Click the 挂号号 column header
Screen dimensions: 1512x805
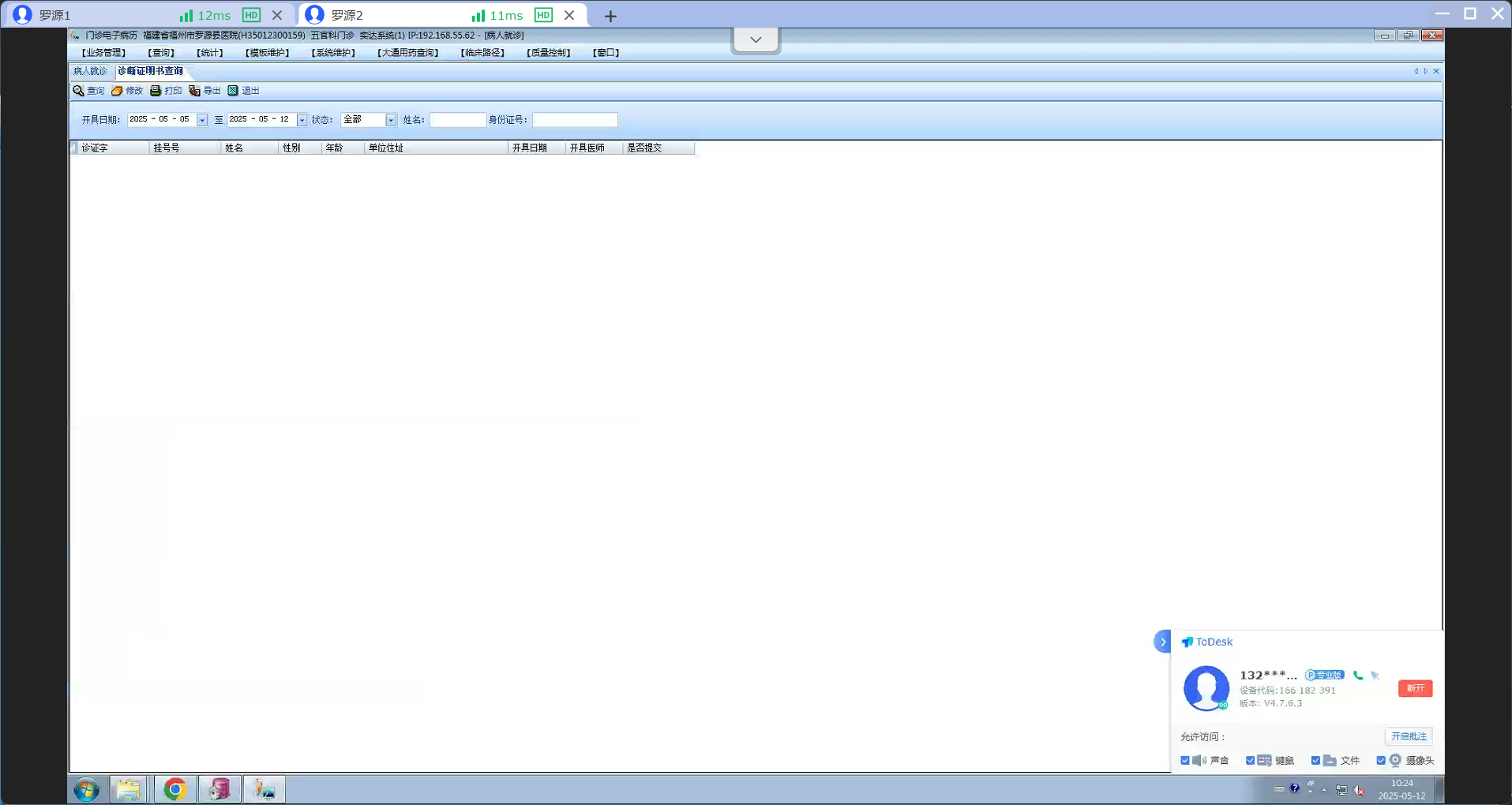[x=185, y=148]
